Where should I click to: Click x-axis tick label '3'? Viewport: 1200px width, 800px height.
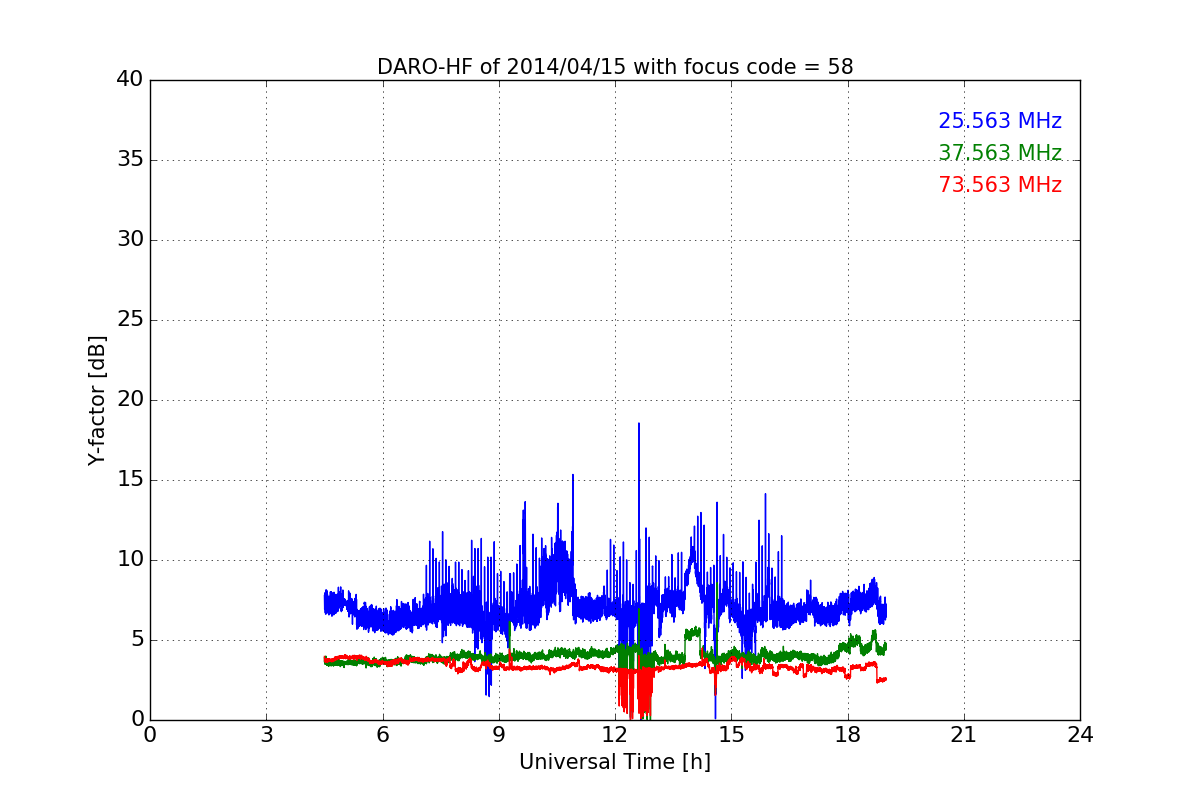266,735
